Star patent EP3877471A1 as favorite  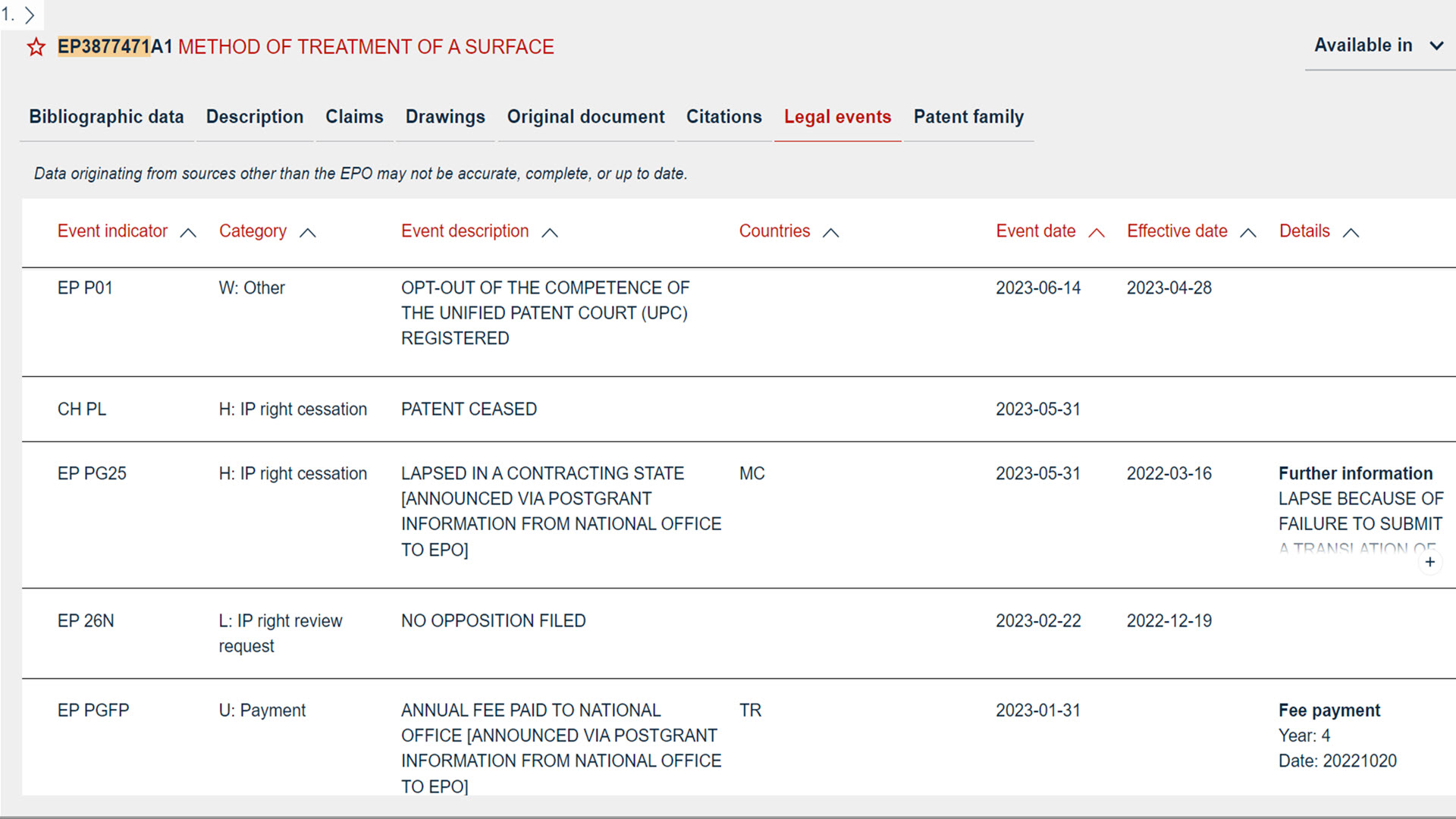pos(36,48)
